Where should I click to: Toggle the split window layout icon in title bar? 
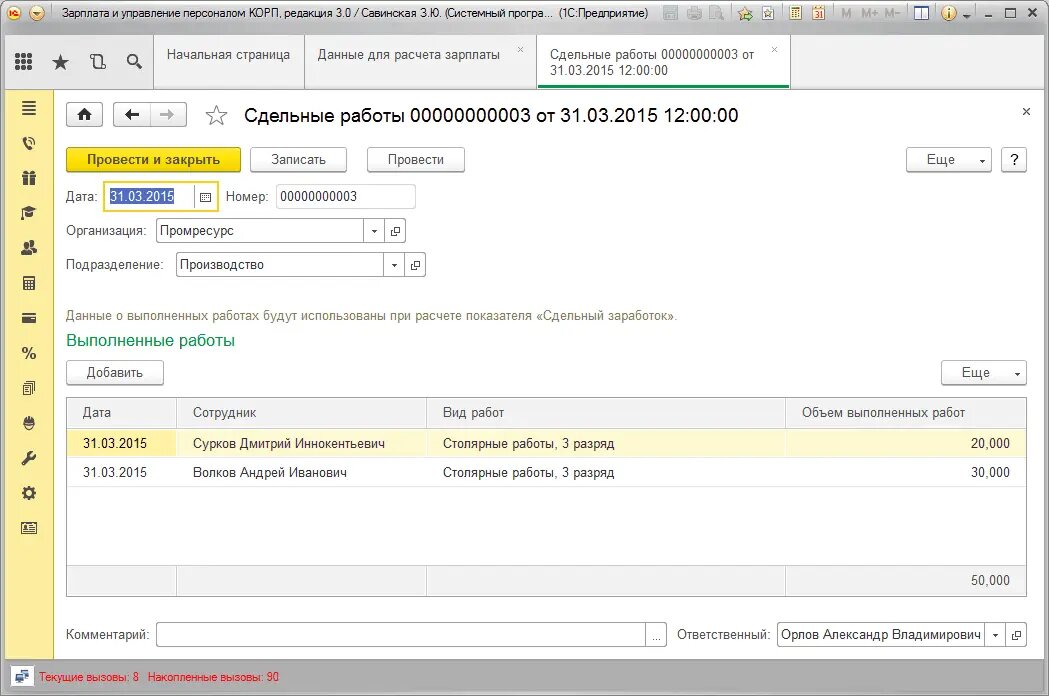pos(921,13)
